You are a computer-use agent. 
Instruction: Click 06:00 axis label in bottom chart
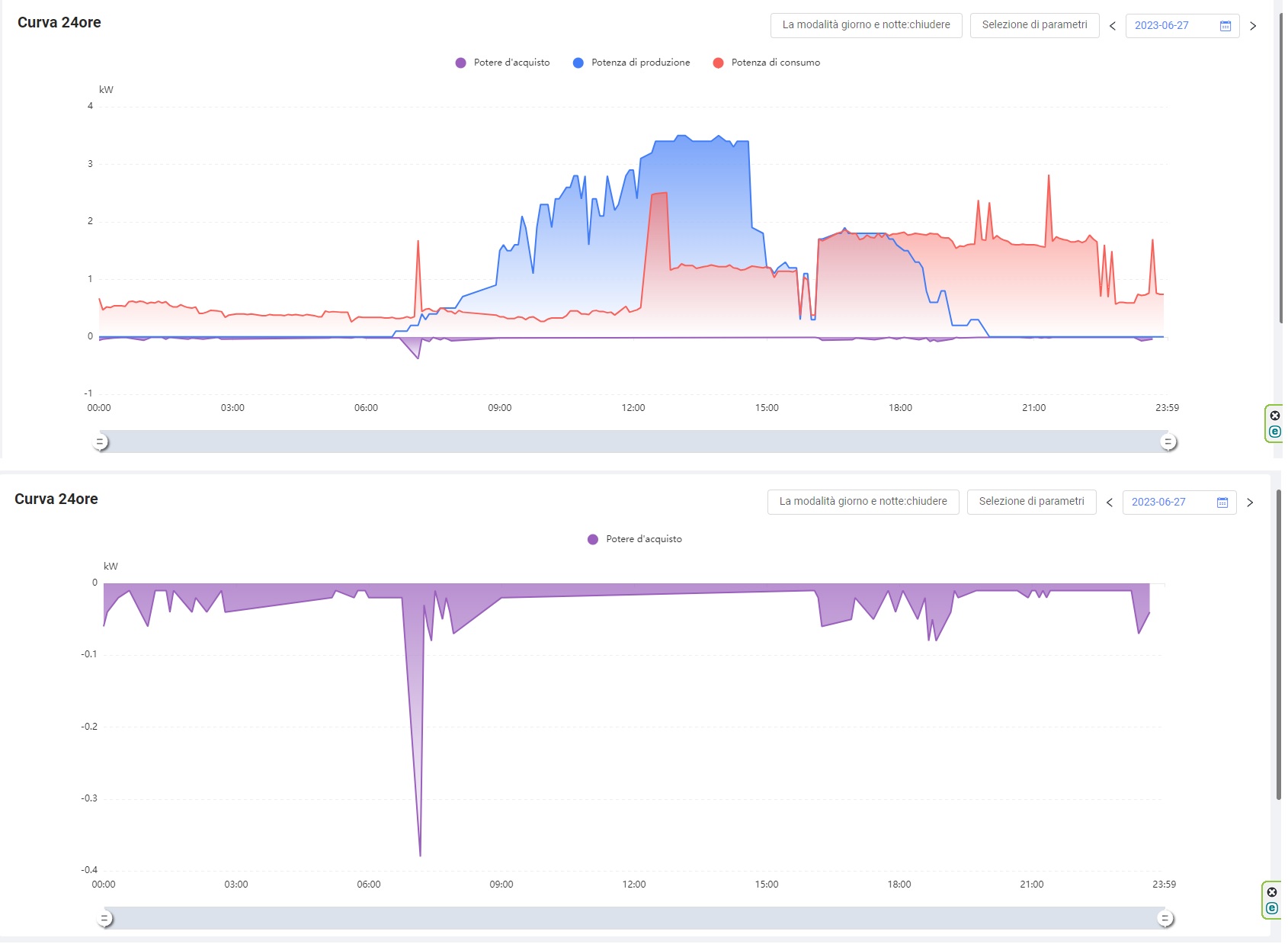[x=369, y=885]
